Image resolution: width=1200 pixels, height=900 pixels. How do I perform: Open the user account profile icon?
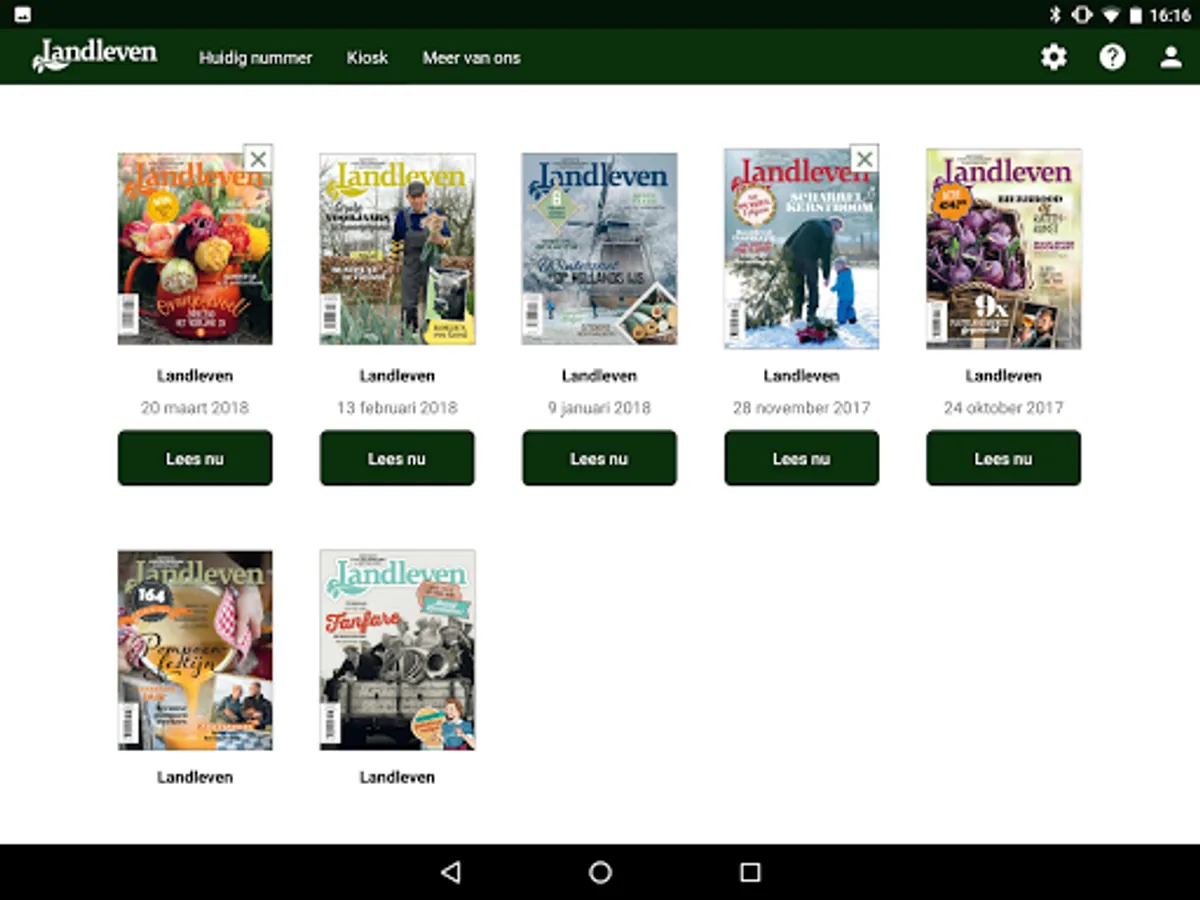[x=1171, y=57]
